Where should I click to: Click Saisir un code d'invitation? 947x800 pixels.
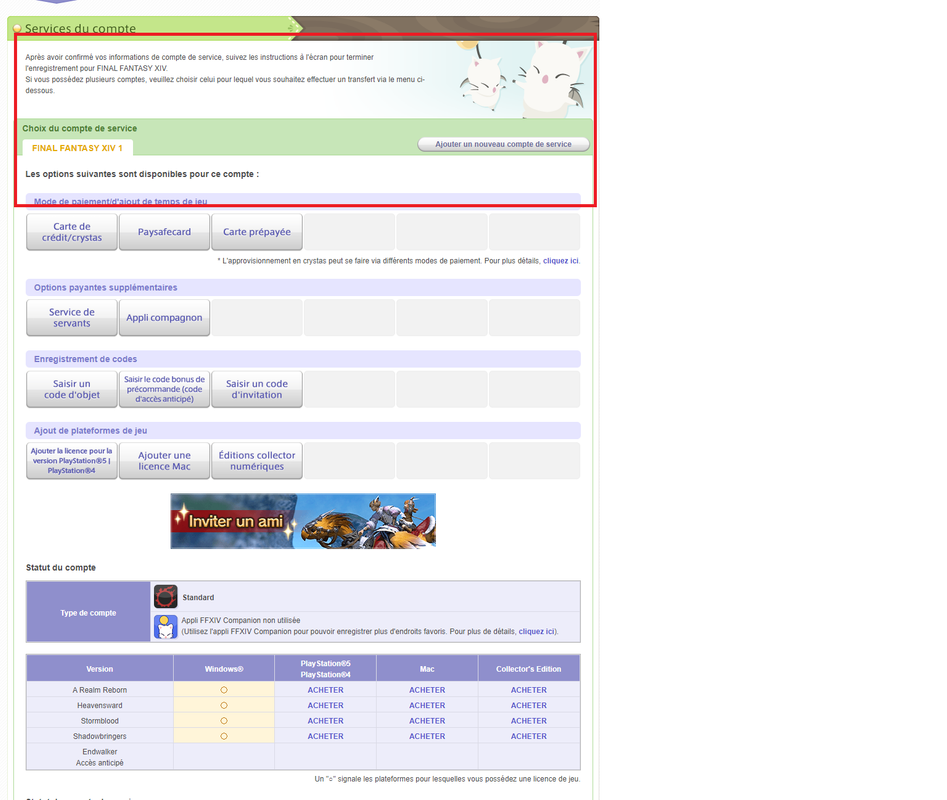click(257, 389)
